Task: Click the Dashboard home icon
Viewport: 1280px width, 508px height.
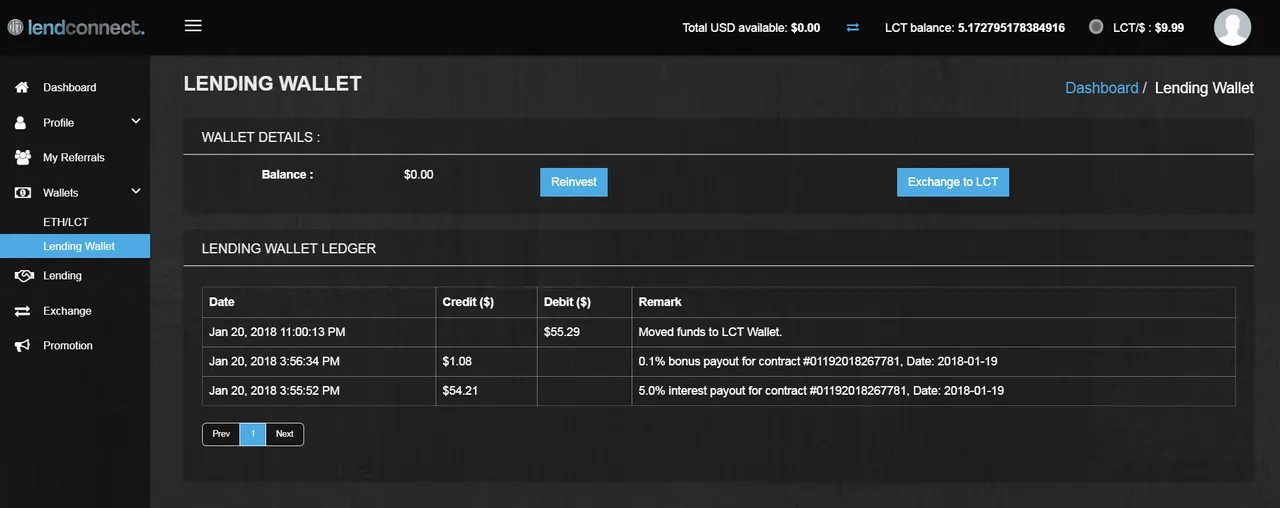Action: (22, 88)
